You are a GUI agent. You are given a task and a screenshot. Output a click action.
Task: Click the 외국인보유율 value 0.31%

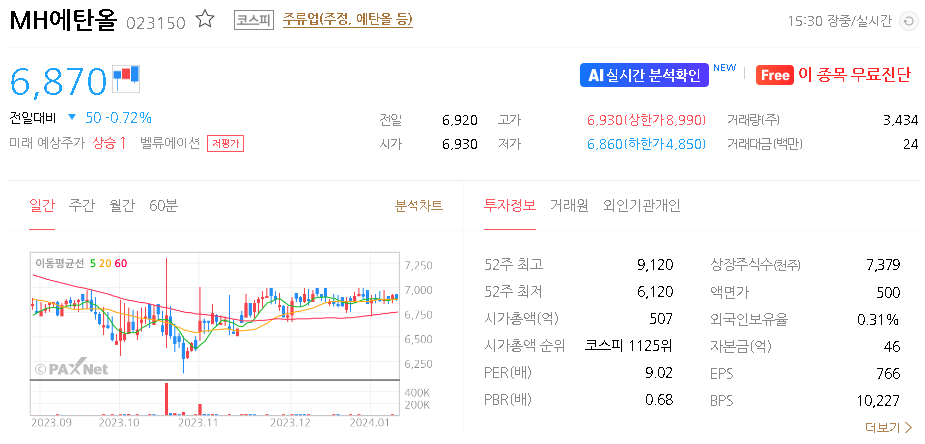(x=878, y=320)
